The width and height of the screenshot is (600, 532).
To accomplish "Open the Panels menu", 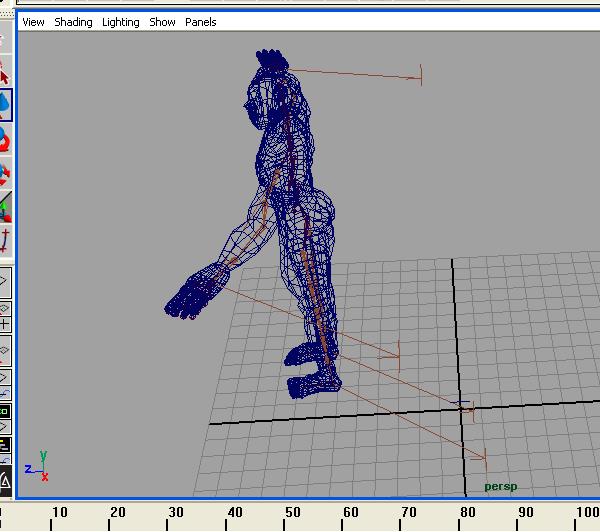I will pyautogui.click(x=201, y=22).
